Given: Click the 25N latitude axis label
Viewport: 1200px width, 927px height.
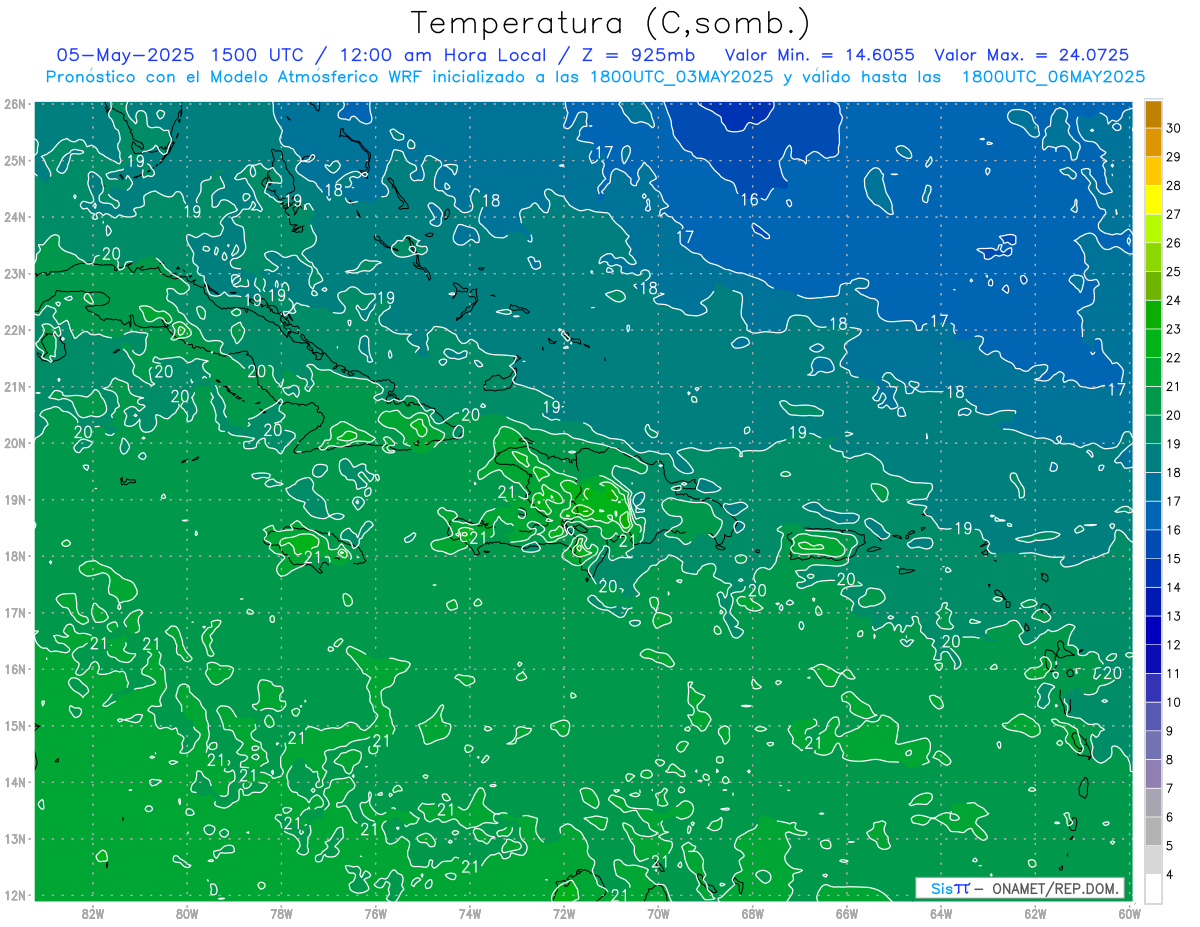Looking at the screenshot, I should click(16, 160).
